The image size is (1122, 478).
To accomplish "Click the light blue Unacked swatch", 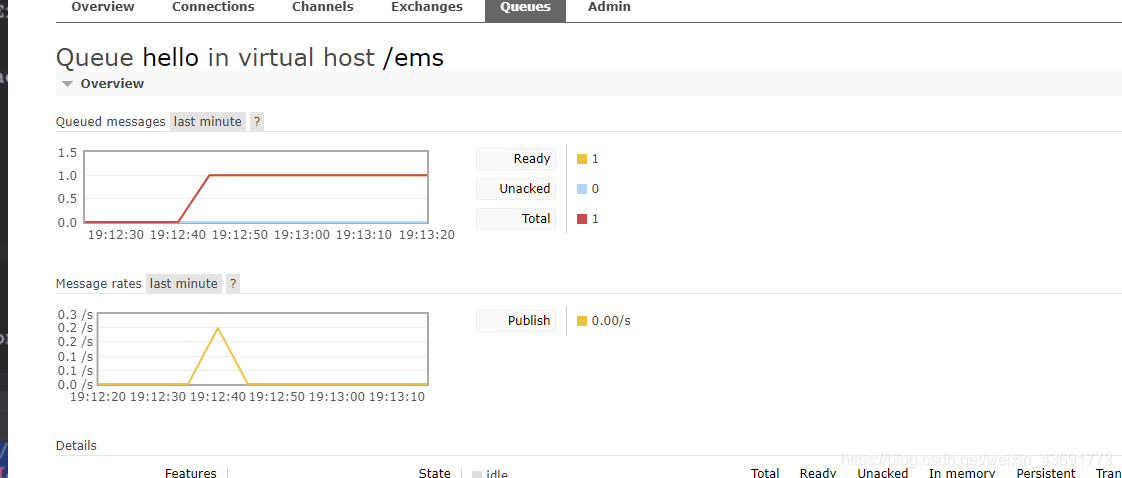I will [x=582, y=189].
